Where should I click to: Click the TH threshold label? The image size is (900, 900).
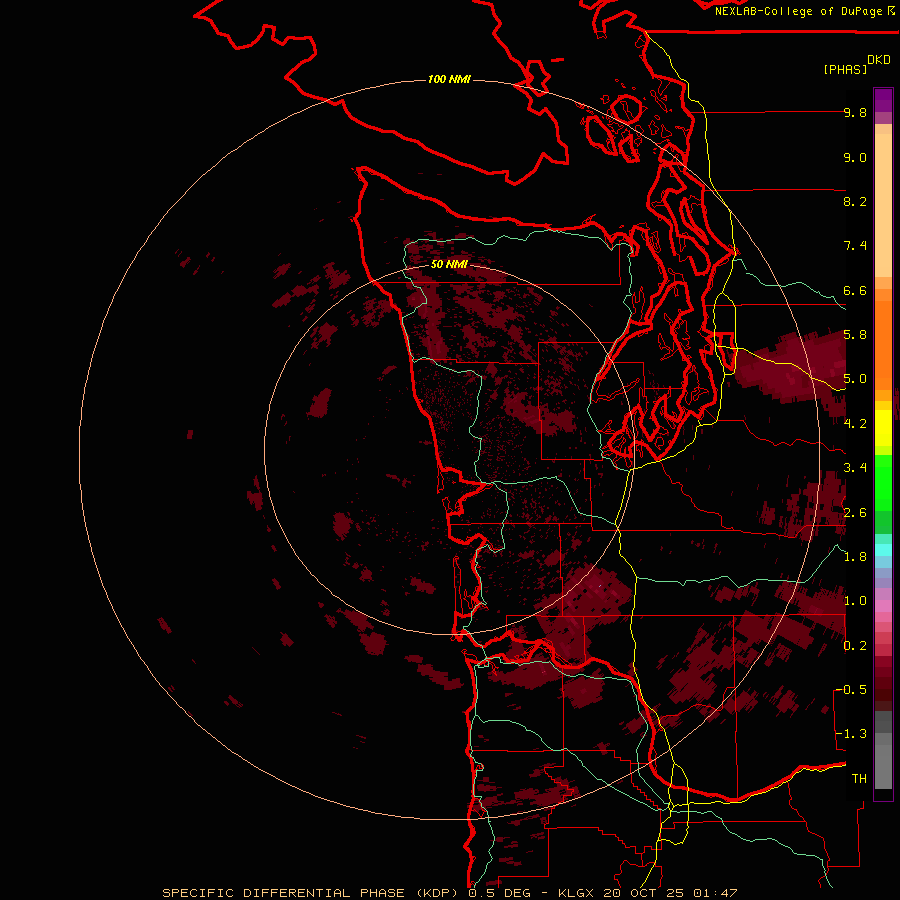click(859, 779)
